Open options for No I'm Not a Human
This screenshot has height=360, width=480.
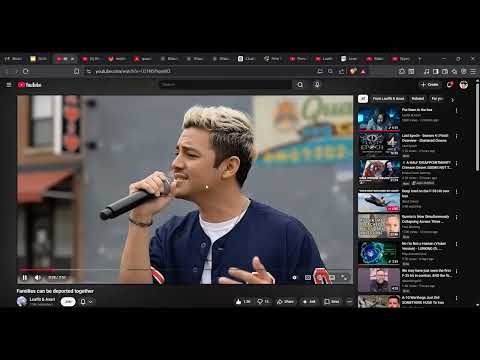457,244
